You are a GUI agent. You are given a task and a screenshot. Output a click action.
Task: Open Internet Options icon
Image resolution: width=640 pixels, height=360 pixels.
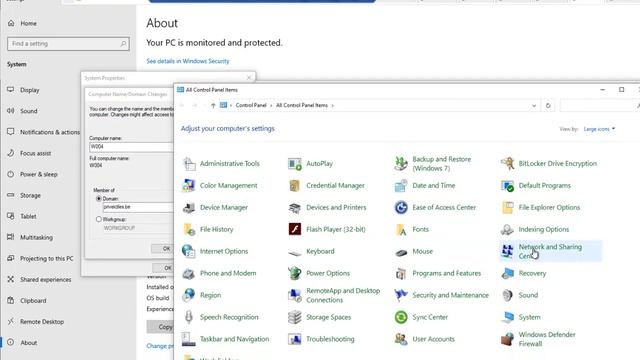[x=189, y=251]
